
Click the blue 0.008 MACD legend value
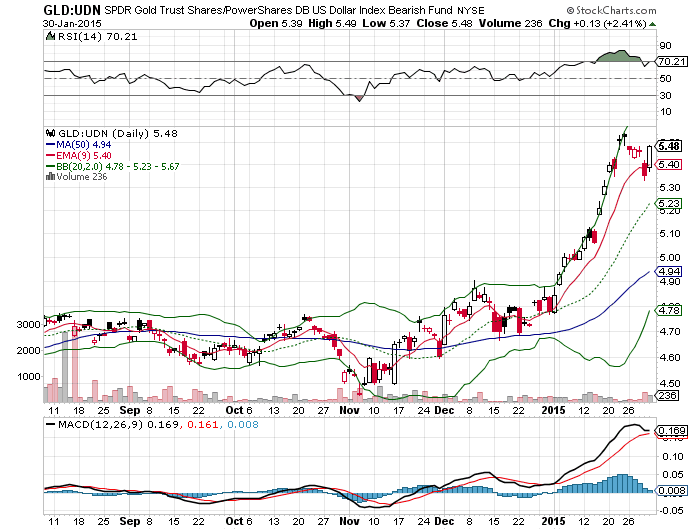click(x=242, y=424)
